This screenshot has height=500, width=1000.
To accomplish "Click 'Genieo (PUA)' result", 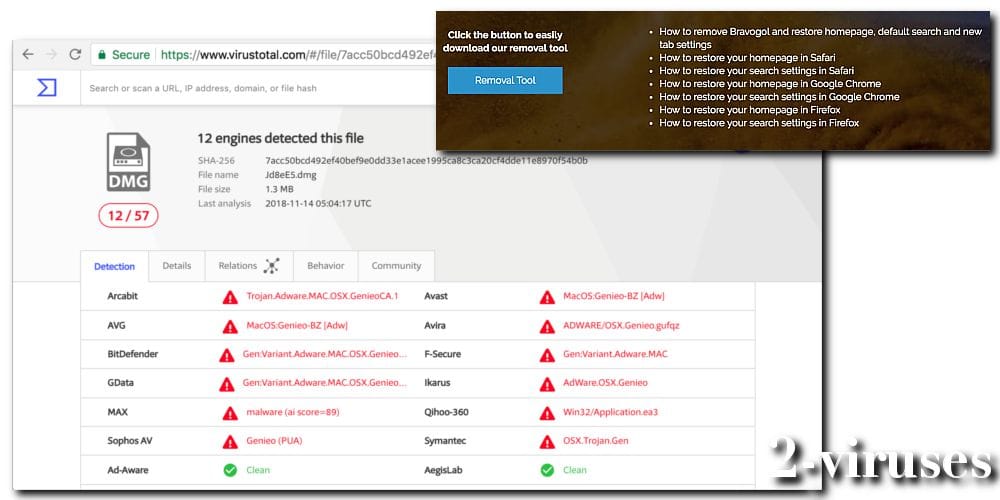I will coord(274,441).
